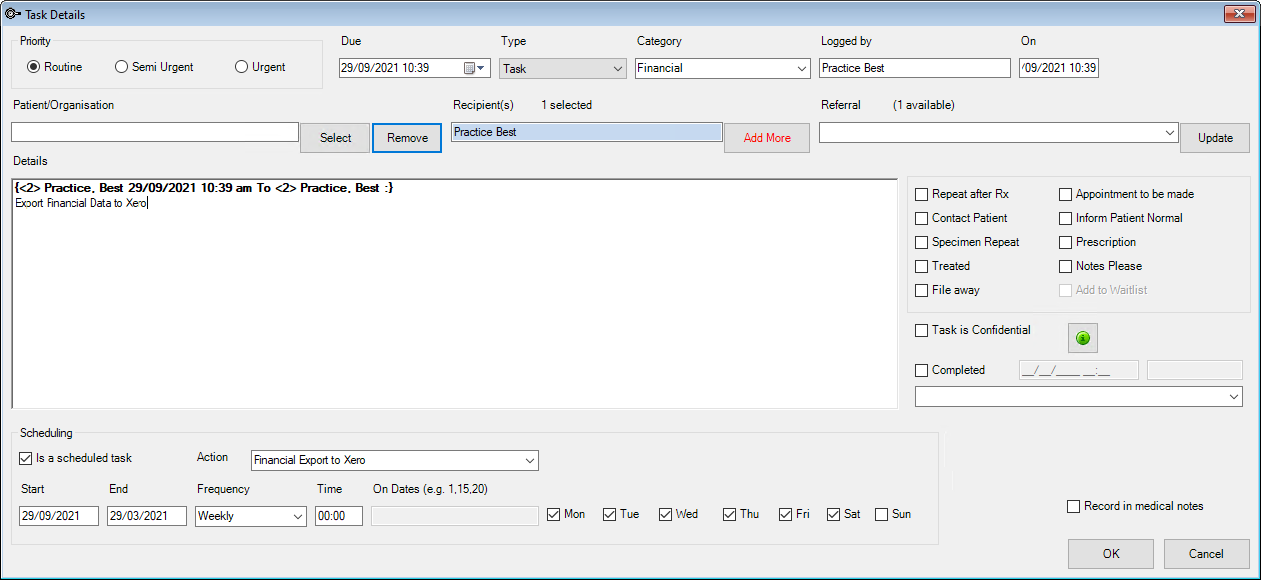Click the Select patient button

pos(336,138)
